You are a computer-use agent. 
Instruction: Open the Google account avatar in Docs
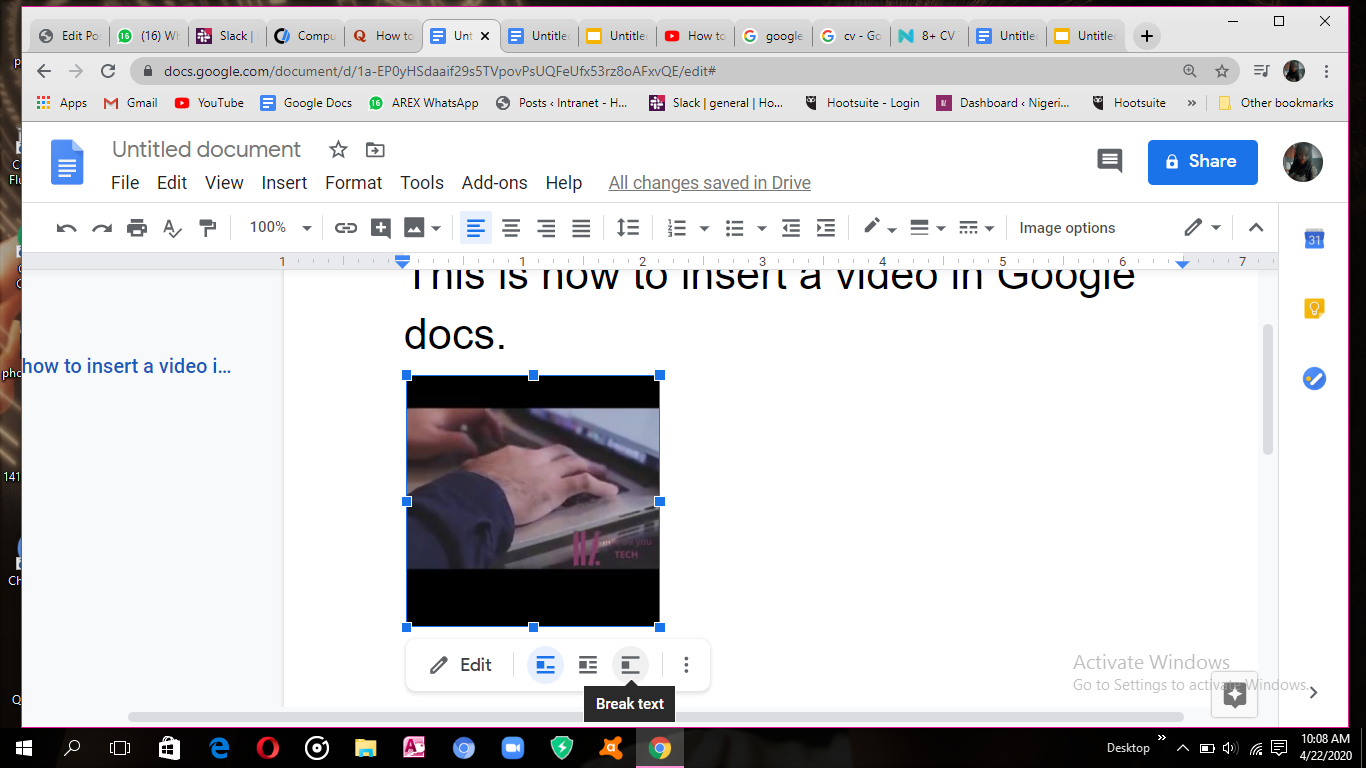click(1303, 162)
